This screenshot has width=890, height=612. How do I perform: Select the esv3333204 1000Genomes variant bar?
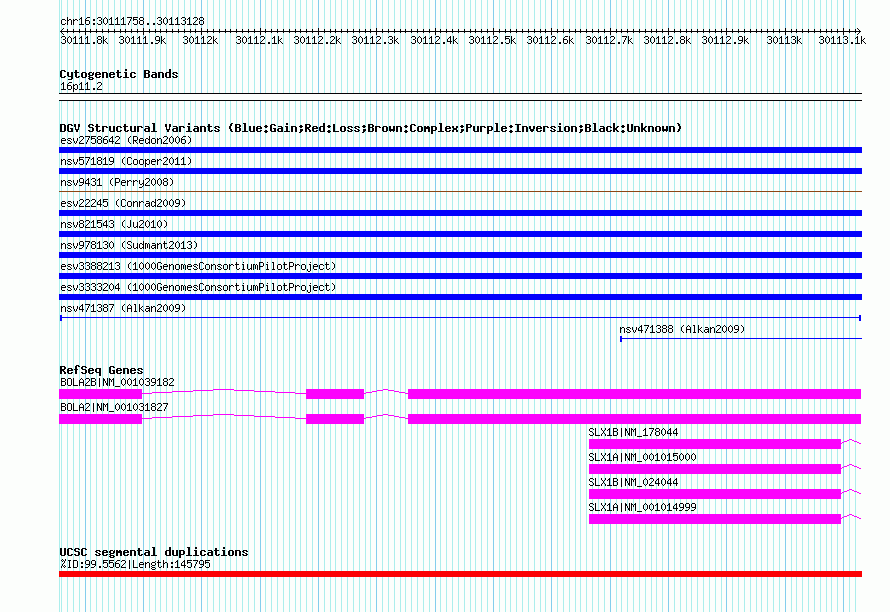pos(460,297)
